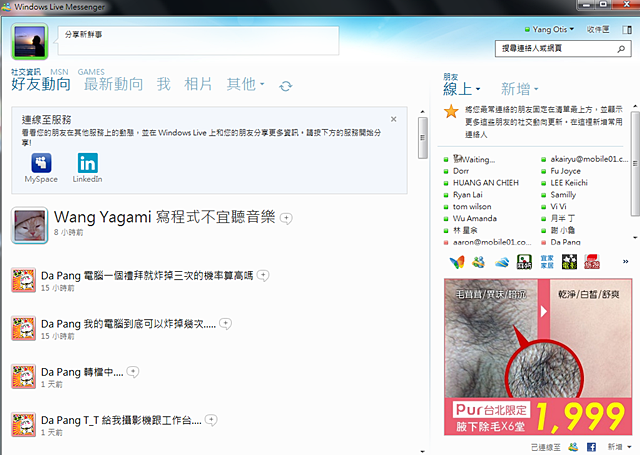The image size is (640, 455).
Task: Open contact tom wilson
Action: pos(472,206)
